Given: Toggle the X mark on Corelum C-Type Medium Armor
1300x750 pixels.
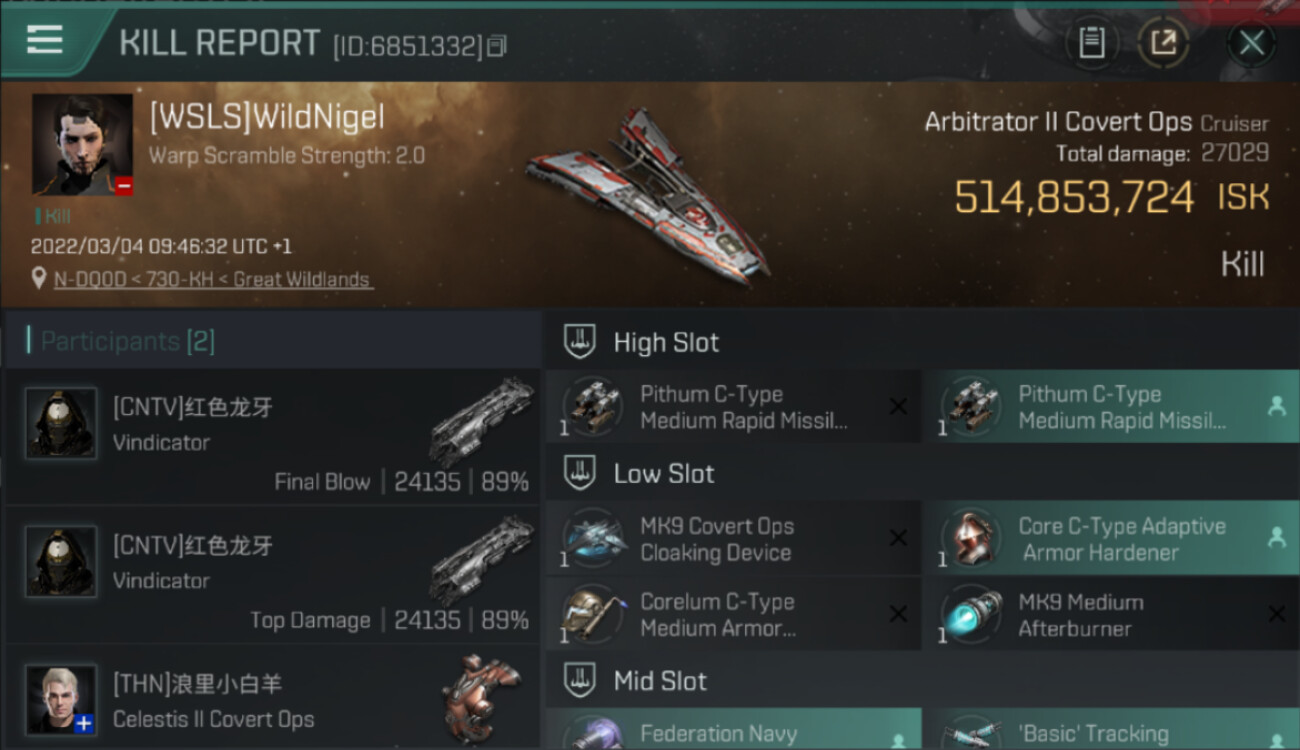Looking at the screenshot, I should [x=898, y=615].
